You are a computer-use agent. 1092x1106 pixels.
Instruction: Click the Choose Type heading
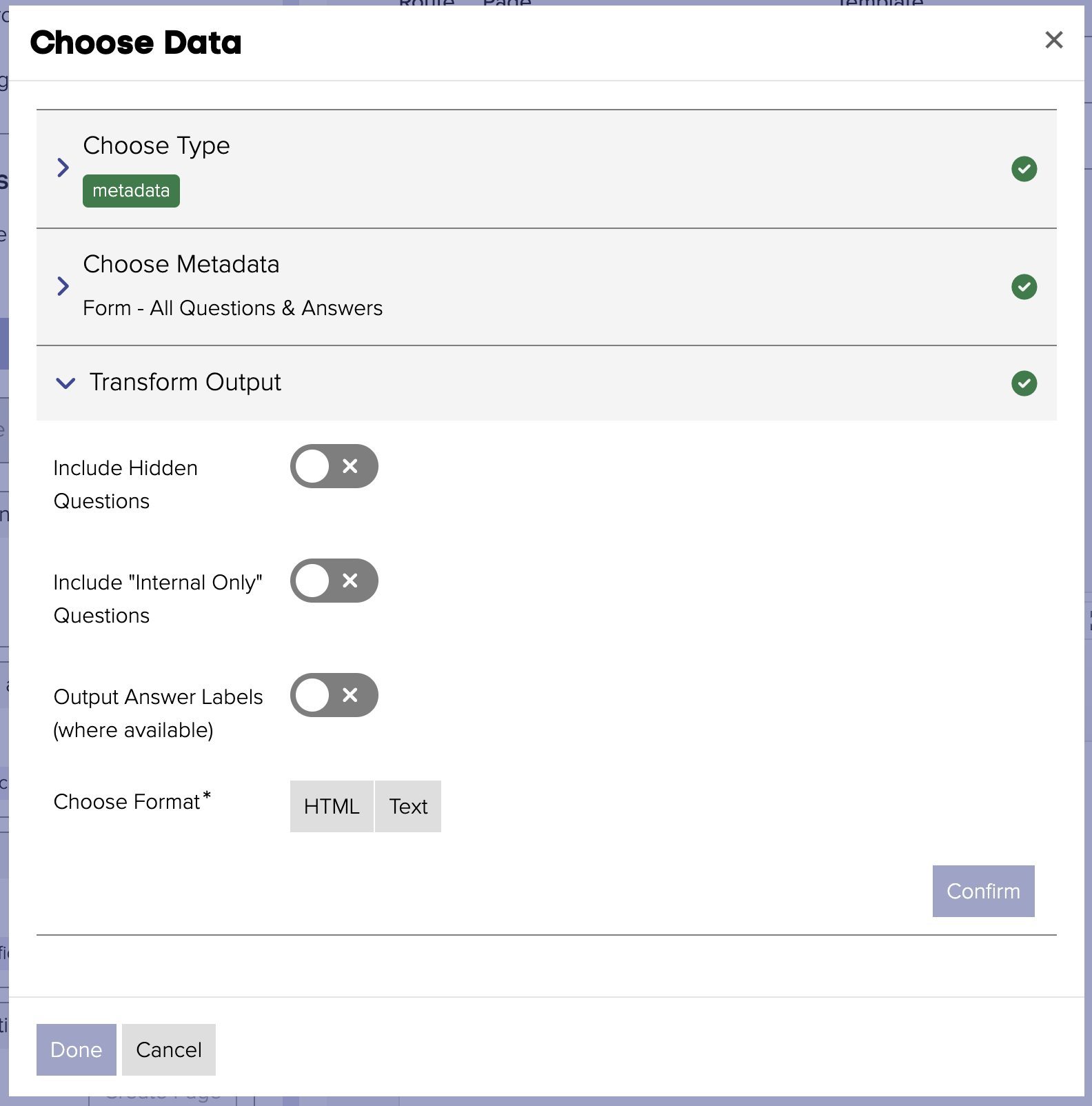156,146
